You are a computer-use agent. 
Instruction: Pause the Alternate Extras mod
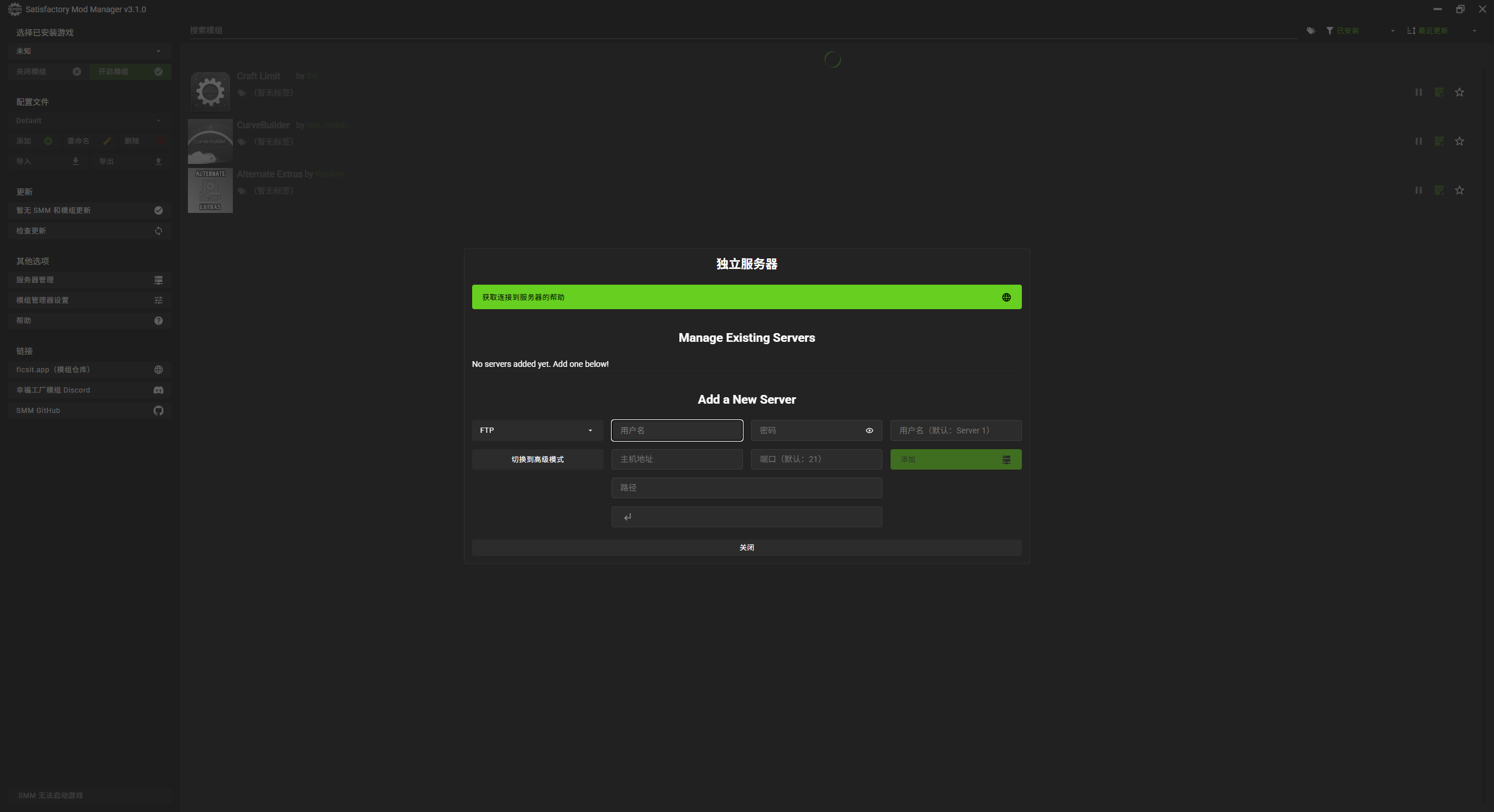[1418, 190]
